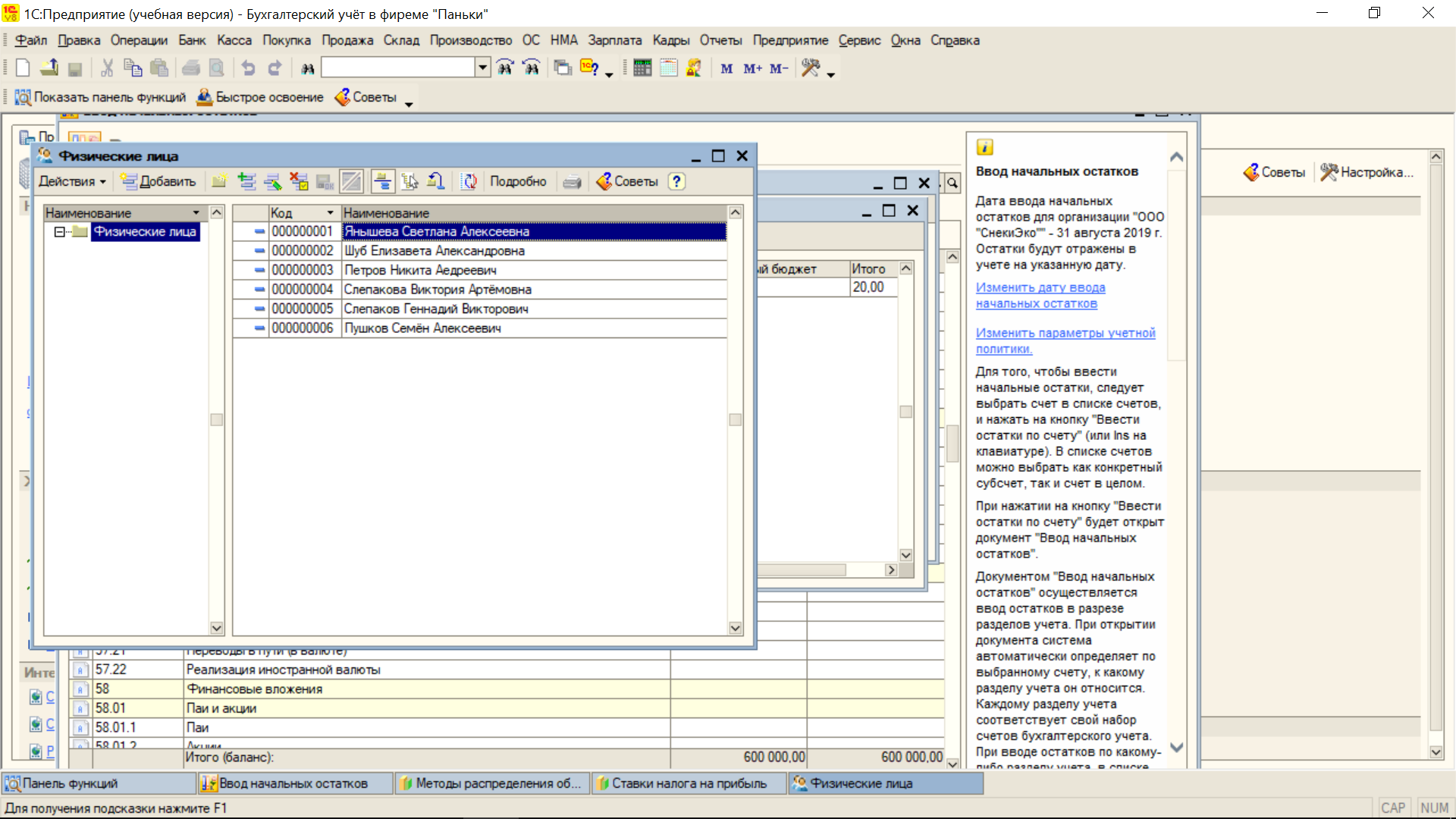1456x819 pixels.
Task: Switch to Методы распределения tab
Action: click(492, 783)
